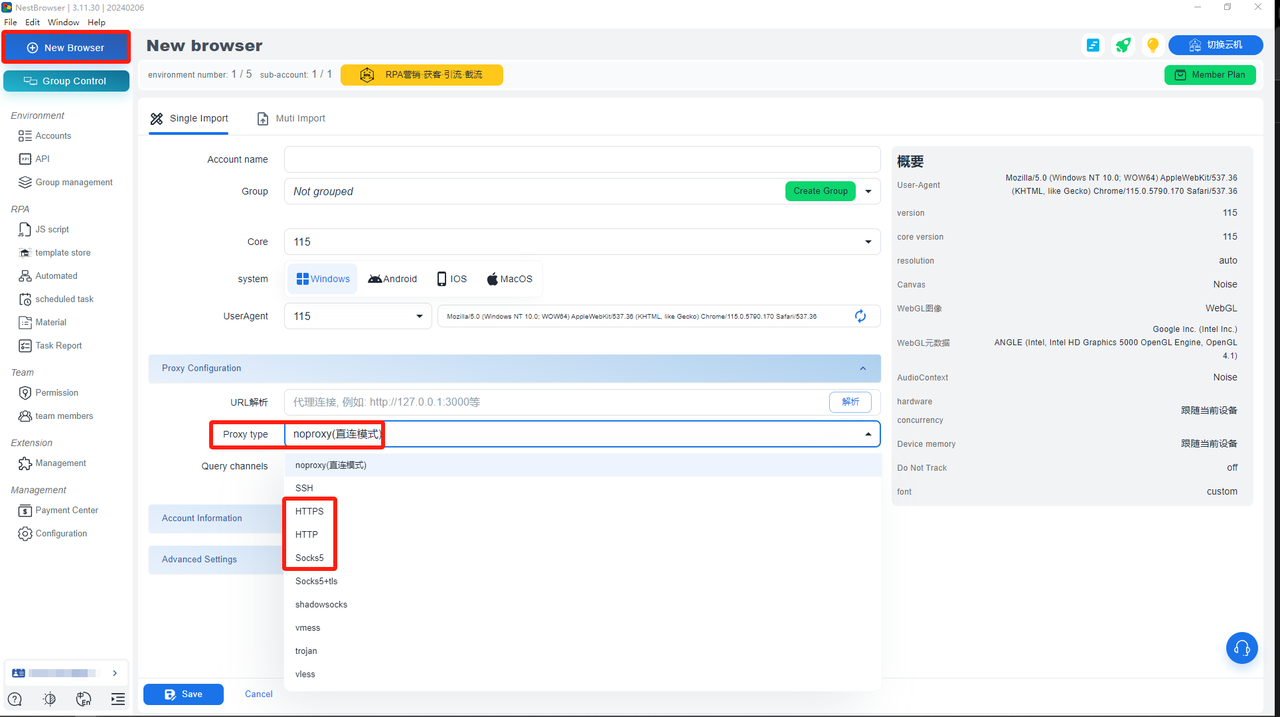Select Socks5 from the proxy type list

(309, 558)
